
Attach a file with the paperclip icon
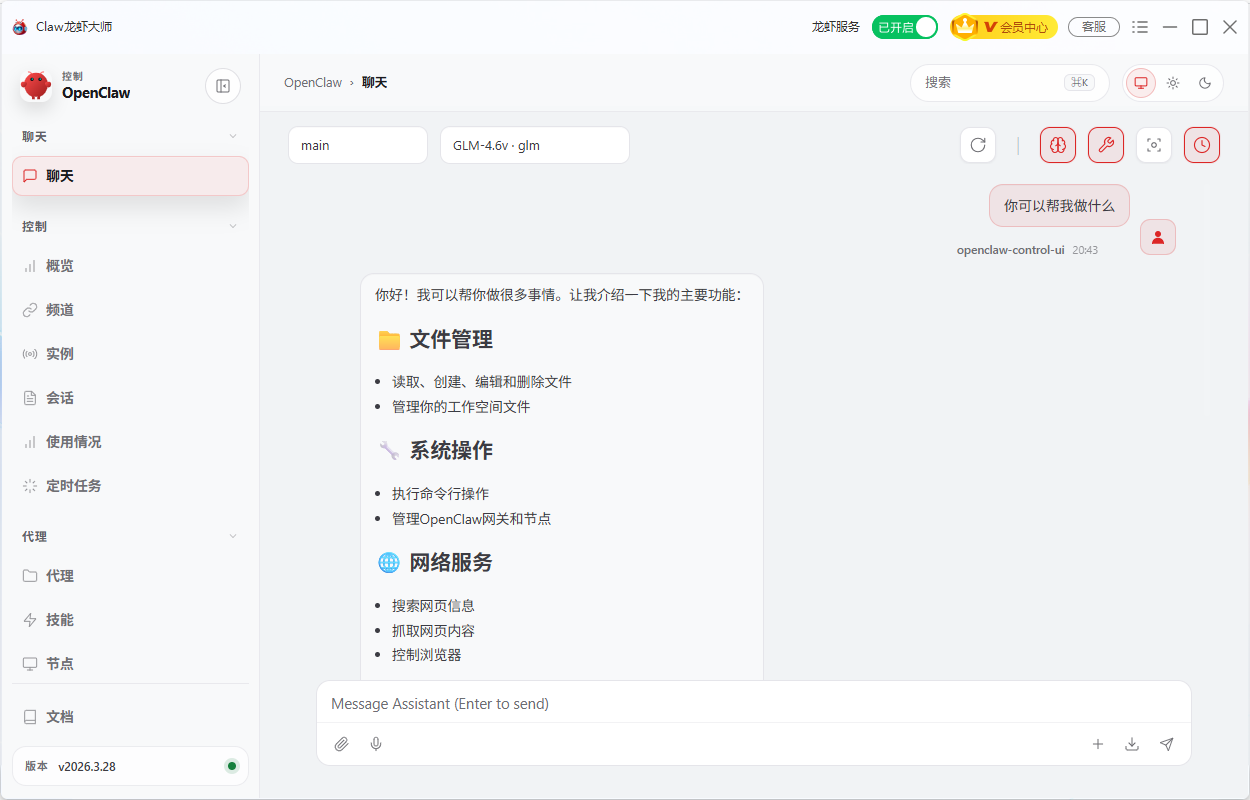[342, 744]
